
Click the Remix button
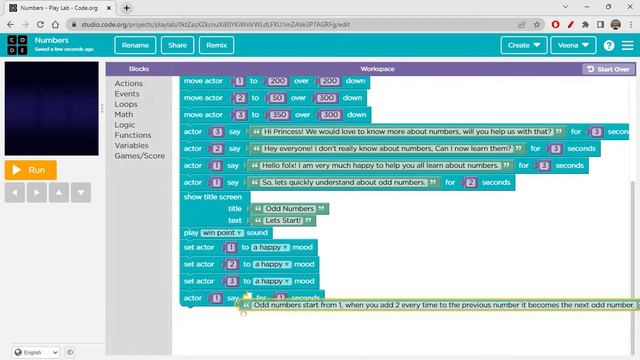tap(216, 45)
